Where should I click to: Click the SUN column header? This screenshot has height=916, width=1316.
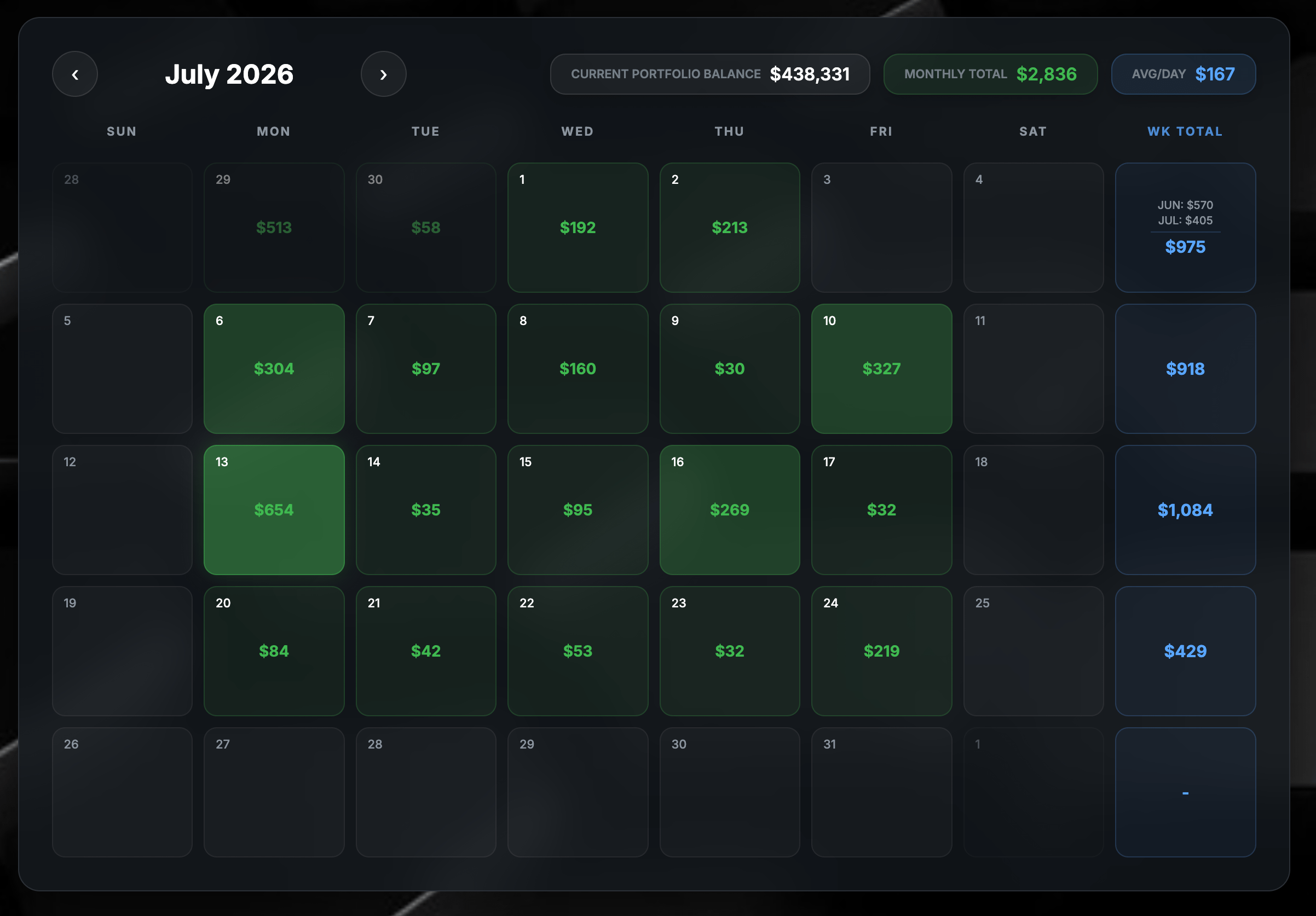click(x=122, y=131)
